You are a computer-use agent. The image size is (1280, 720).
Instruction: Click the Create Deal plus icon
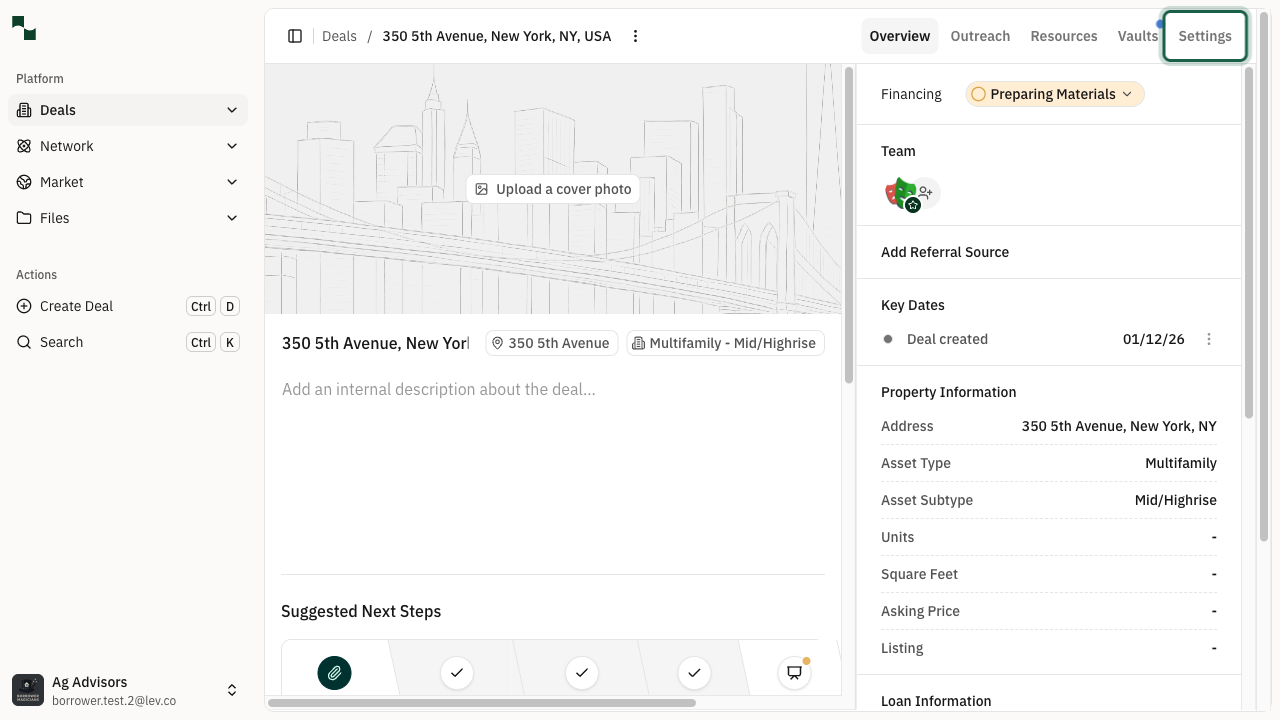(24, 306)
